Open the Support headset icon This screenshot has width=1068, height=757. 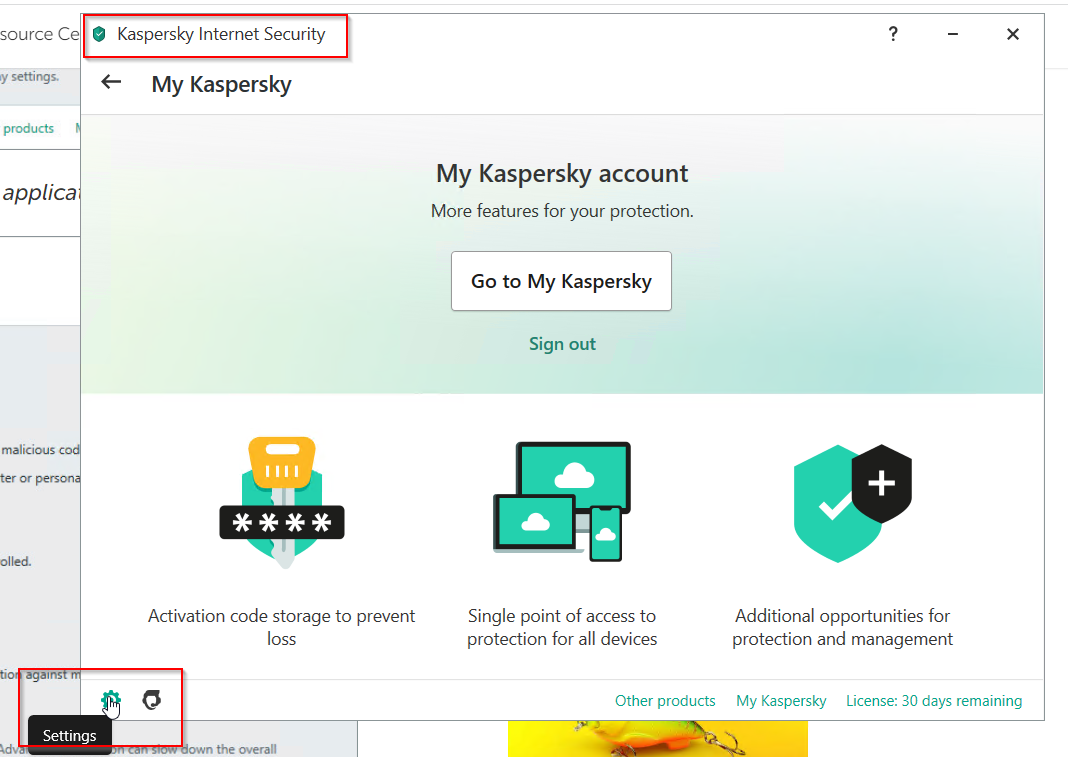152,700
